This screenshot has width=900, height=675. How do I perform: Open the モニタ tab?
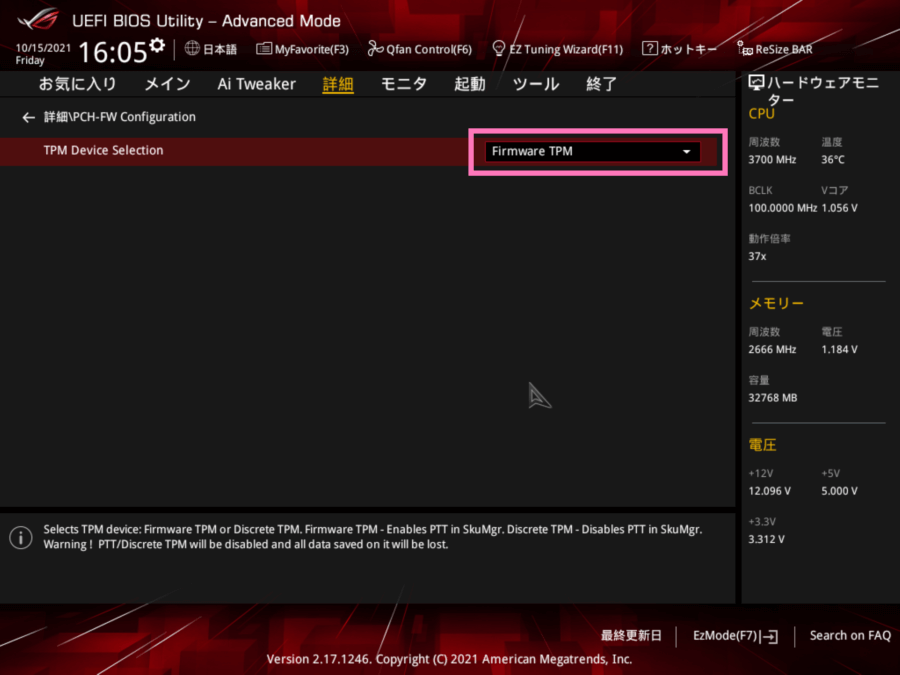(403, 84)
